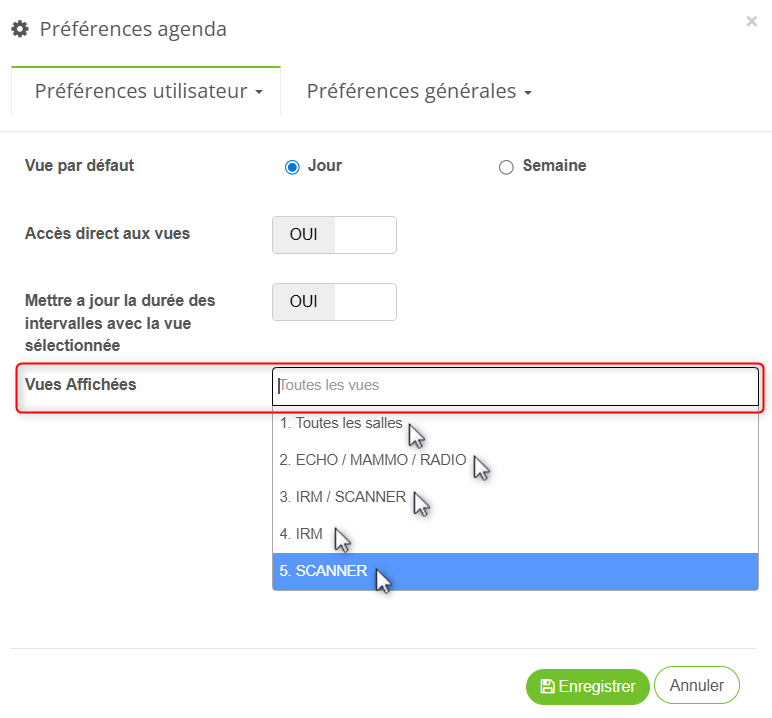Select the Jour radio button
Screen dimensions: 772x718
[x=292, y=167]
